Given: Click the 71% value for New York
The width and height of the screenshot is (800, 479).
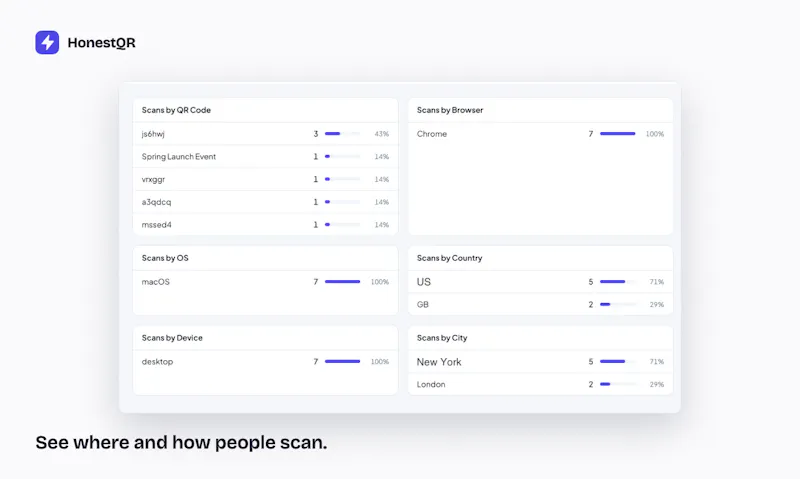Looking at the screenshot, I should [x=657, y=362].
